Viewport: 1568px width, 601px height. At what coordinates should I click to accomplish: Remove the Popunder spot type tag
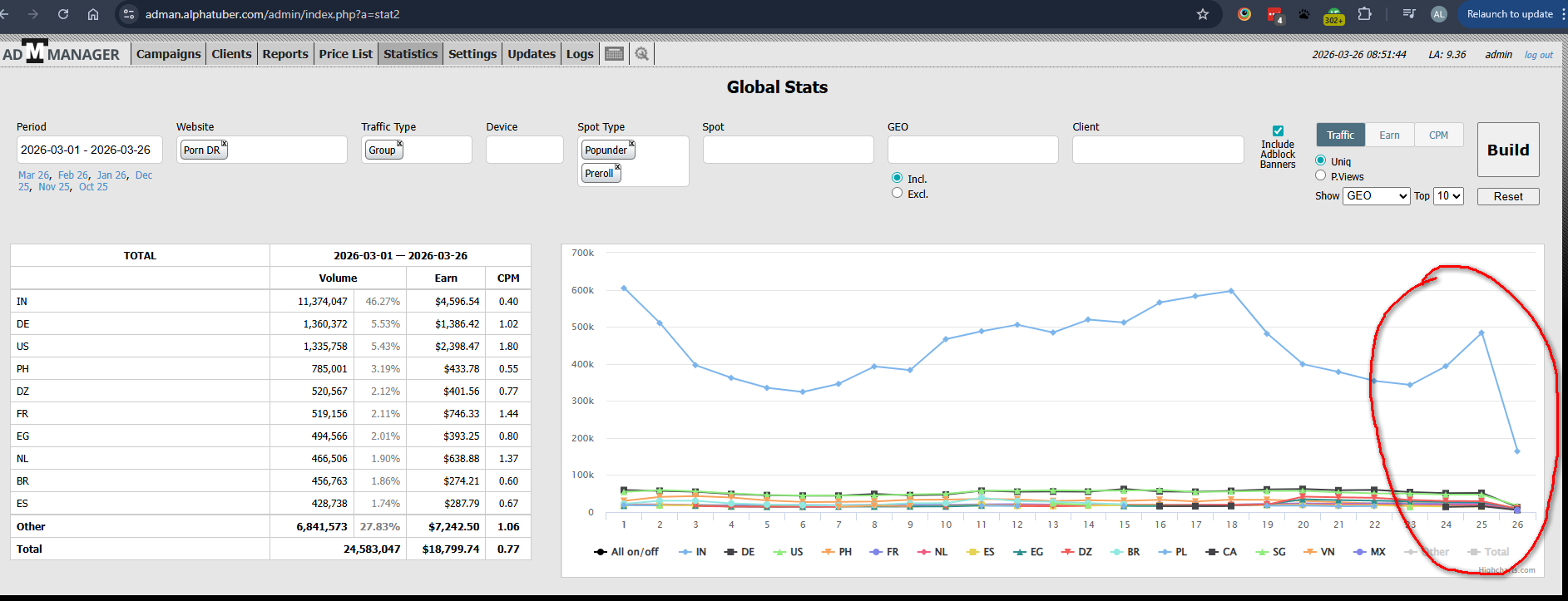pos(631,144)
